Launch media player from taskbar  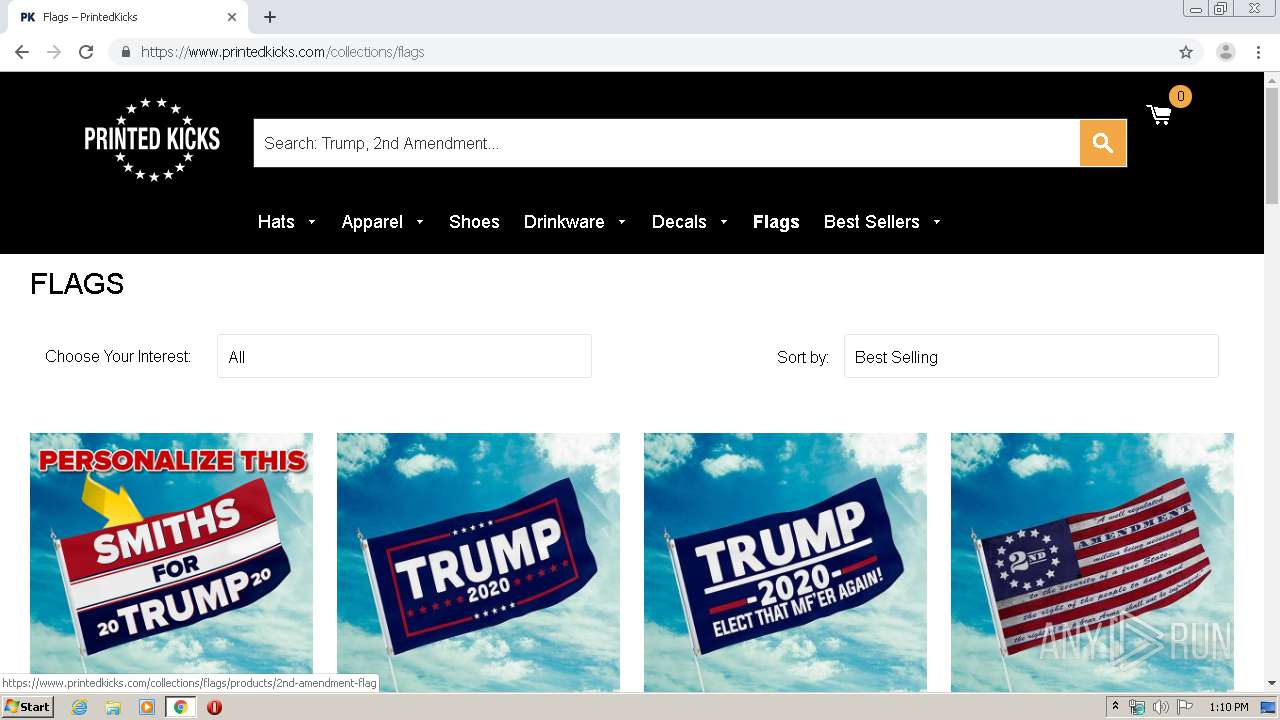click(x=147, y=707)
